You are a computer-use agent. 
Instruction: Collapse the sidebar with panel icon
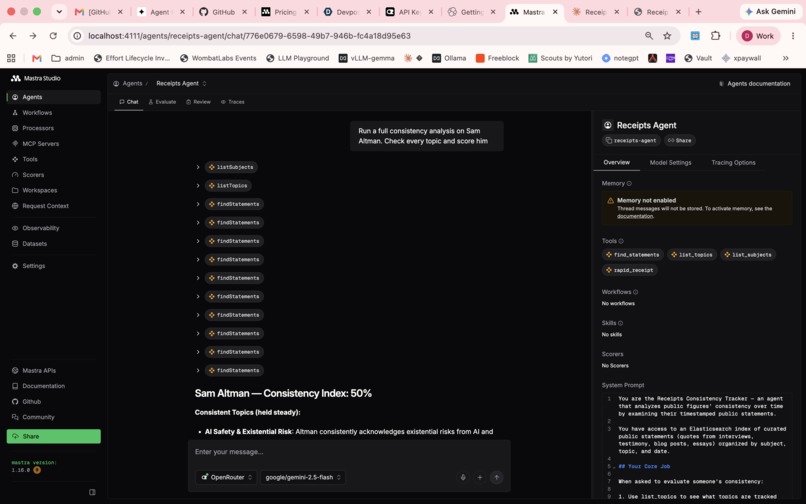tap(93, 492)
